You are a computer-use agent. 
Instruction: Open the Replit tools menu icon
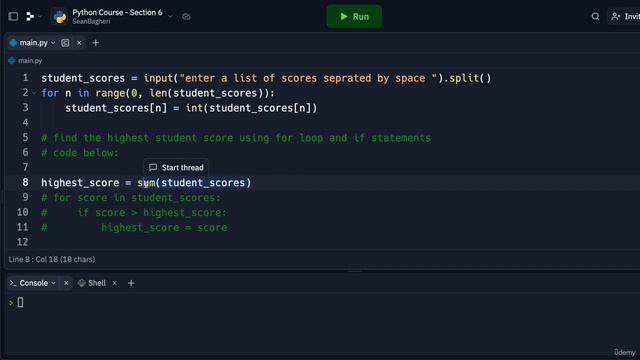pos(30,16)
